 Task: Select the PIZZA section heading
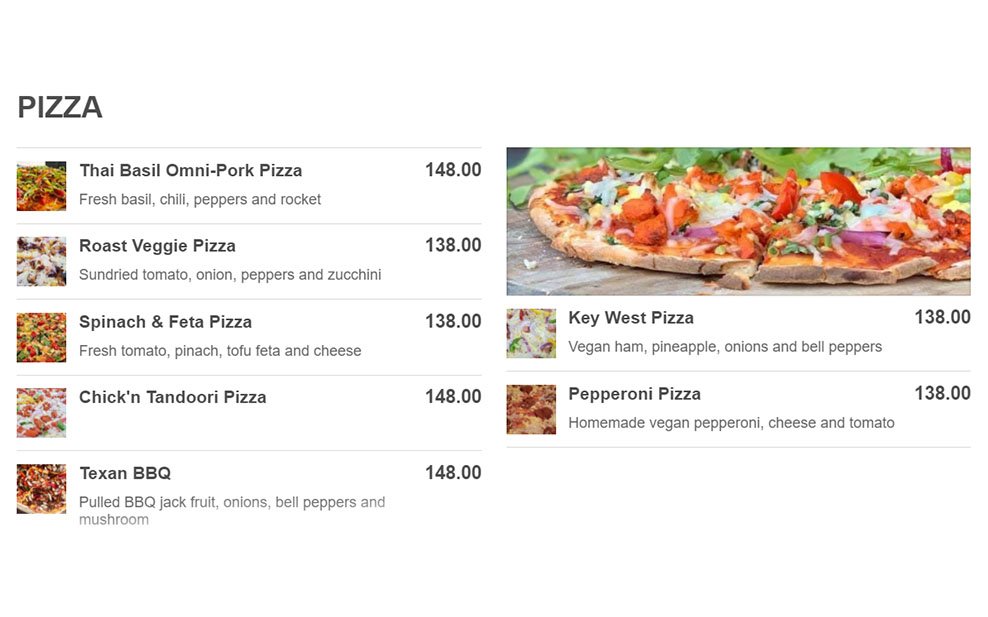coord(60,107)
